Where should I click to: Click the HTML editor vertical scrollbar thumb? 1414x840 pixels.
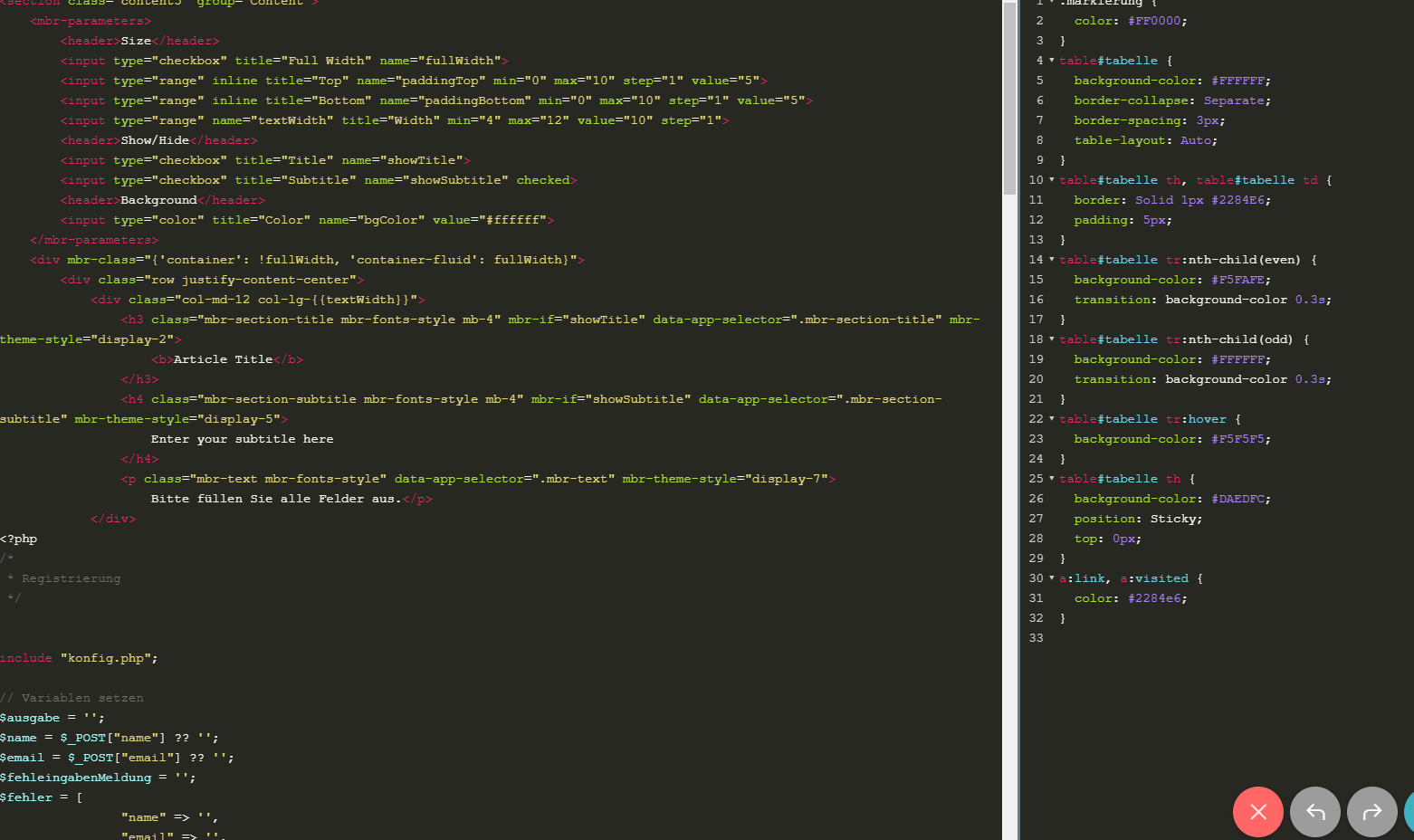[1009, 98]
